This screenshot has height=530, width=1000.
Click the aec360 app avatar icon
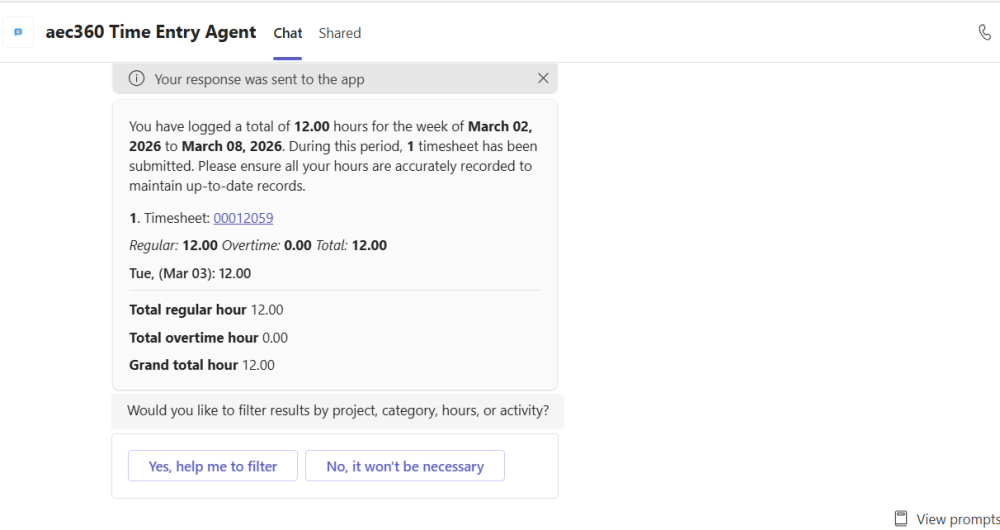point(18,32)
